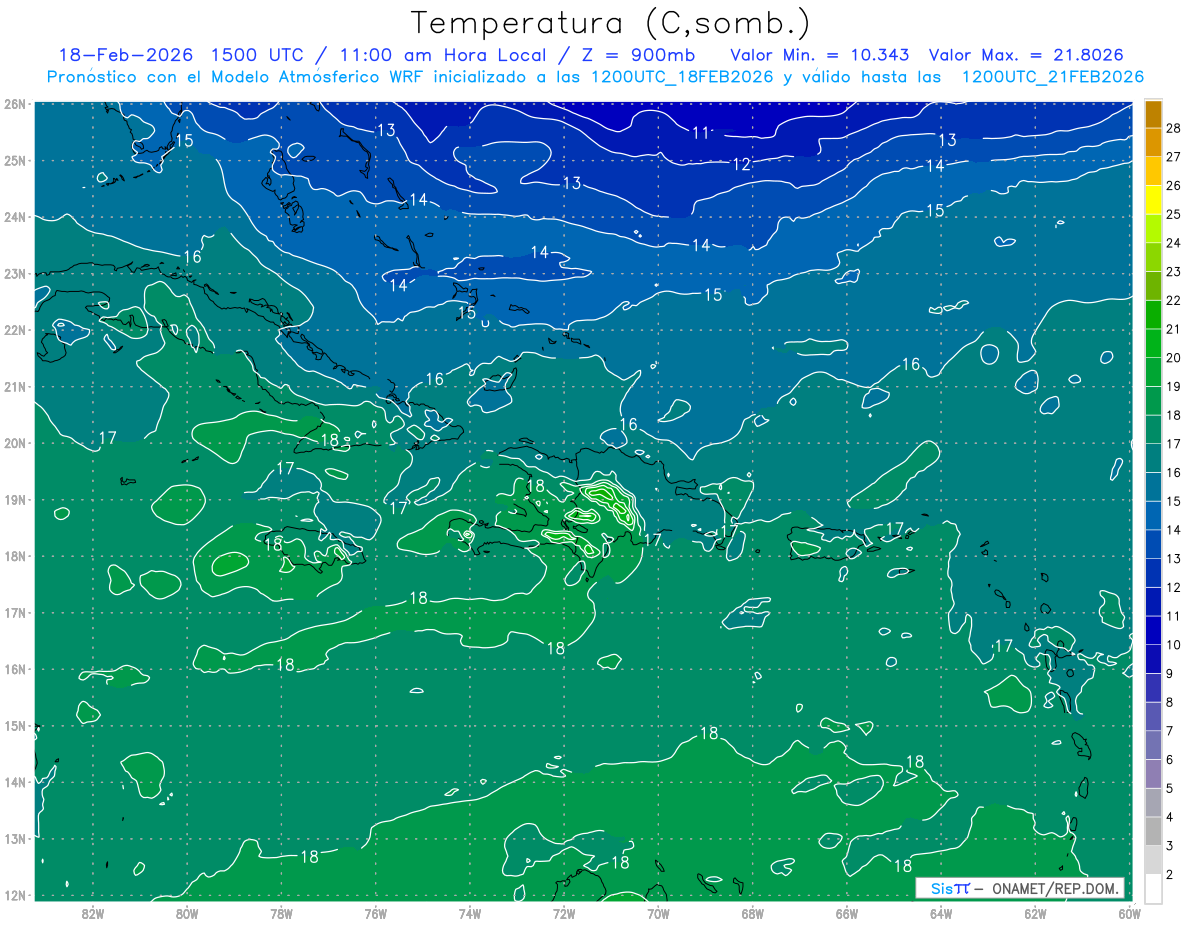This screenshot has height=927, width=1200.
Task: Click the '66W' longitude axis label
Action: (847, 913)
